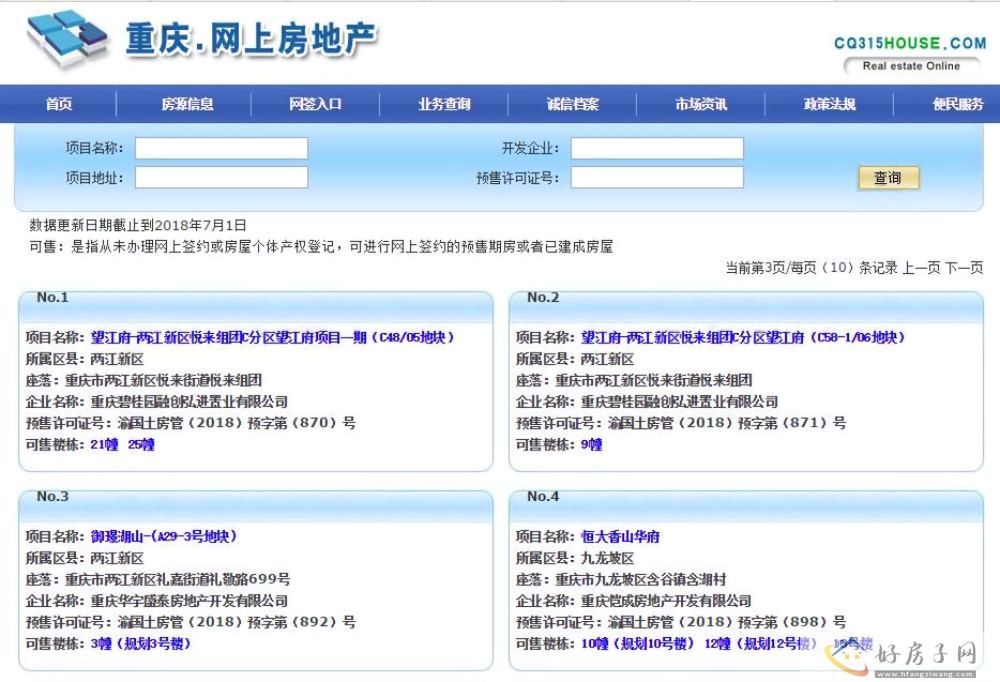
Task: Open the 首页 menu item
Action: click(59, 104)
